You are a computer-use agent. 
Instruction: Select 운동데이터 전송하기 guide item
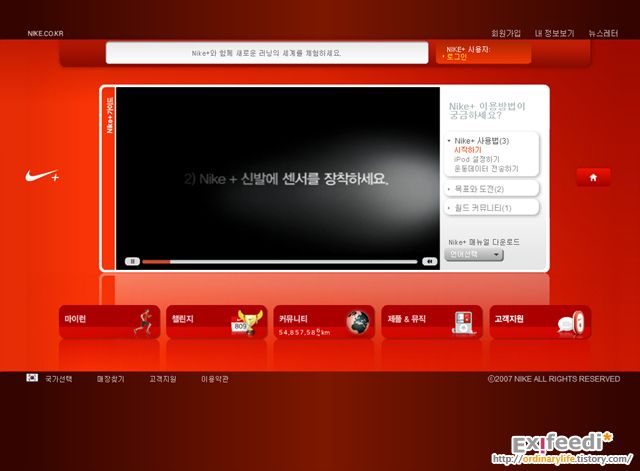pyautogui.click(x=486, y=169)
